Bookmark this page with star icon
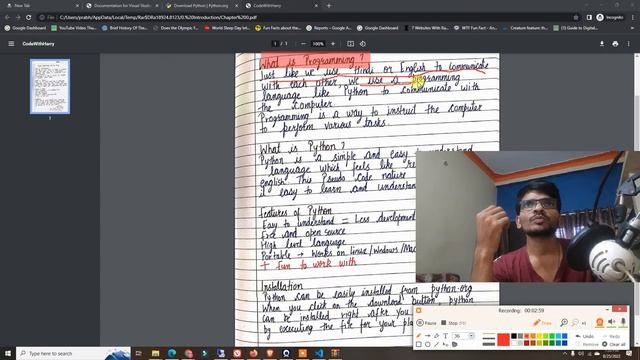Viewport: 640px width, 360px height. 576,18
